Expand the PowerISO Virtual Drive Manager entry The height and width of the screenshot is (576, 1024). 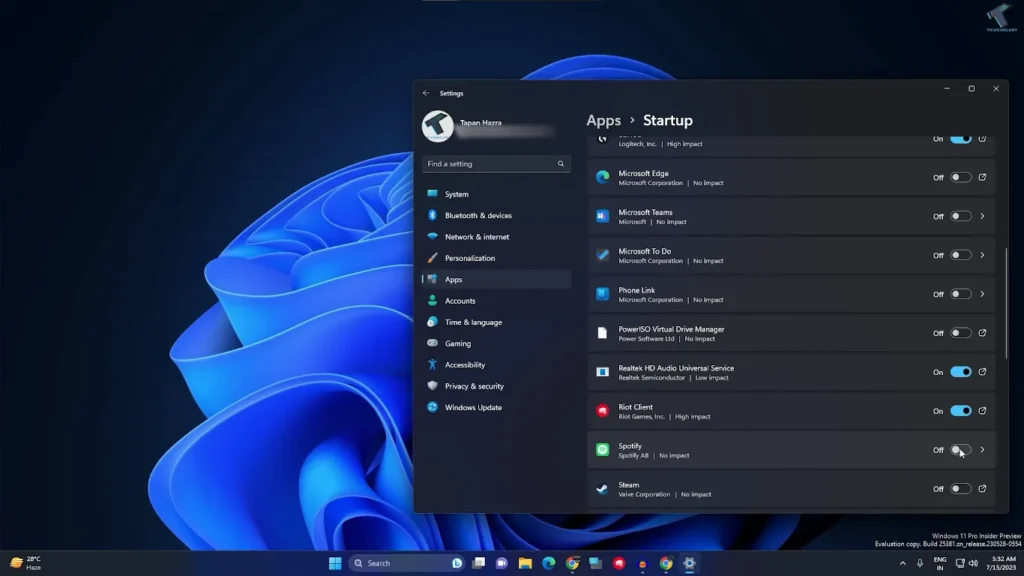pos(981,332)
